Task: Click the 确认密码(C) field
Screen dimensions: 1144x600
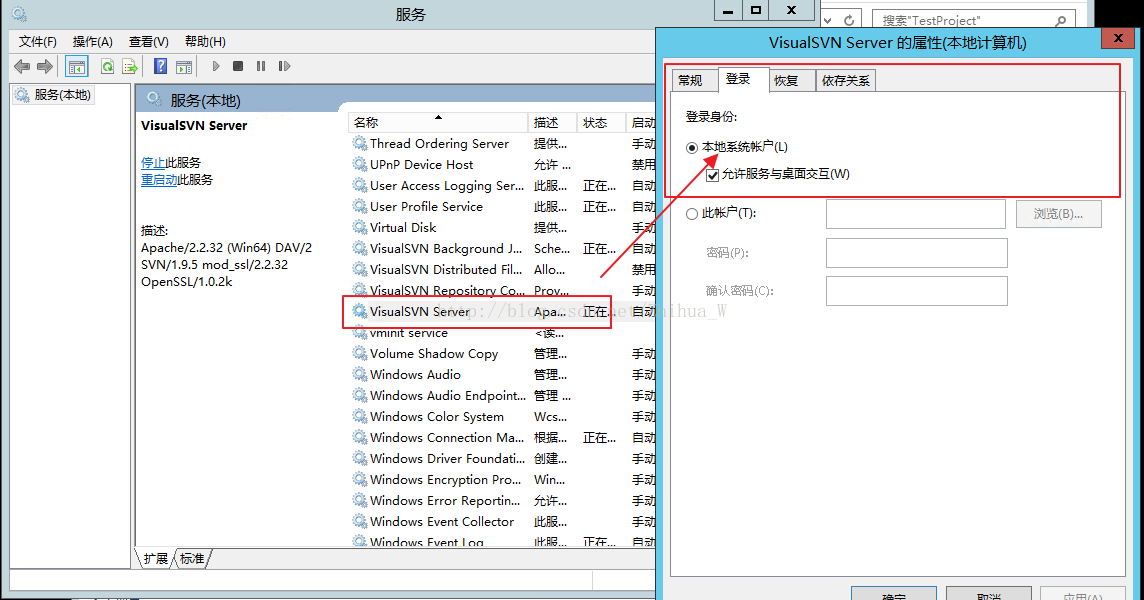Action: coord(916,291)
